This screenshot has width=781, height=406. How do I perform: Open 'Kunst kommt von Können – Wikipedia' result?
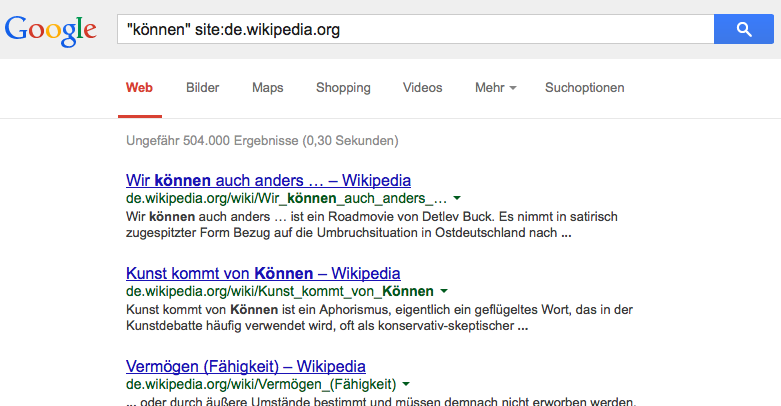263,273
